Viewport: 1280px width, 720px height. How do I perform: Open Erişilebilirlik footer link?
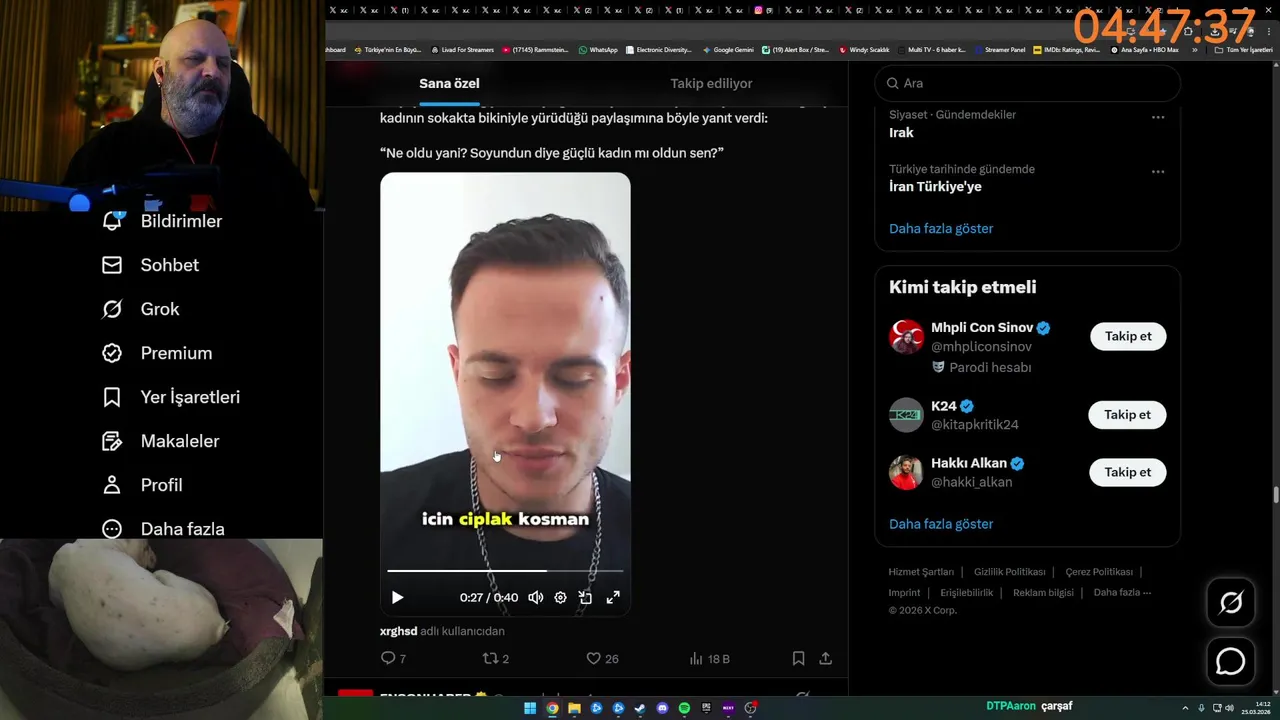[x=966, y=592]
